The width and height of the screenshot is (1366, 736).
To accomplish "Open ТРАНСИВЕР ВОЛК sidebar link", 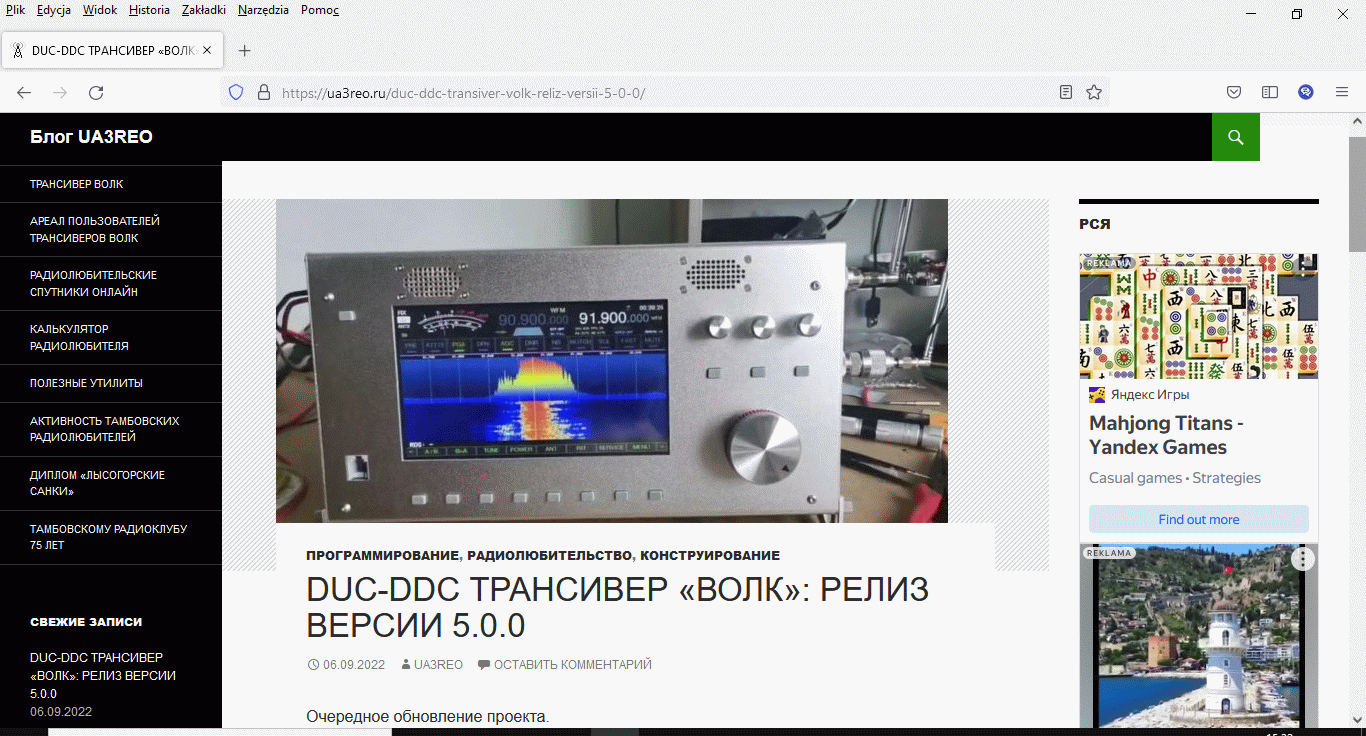I will click(77, 184).
